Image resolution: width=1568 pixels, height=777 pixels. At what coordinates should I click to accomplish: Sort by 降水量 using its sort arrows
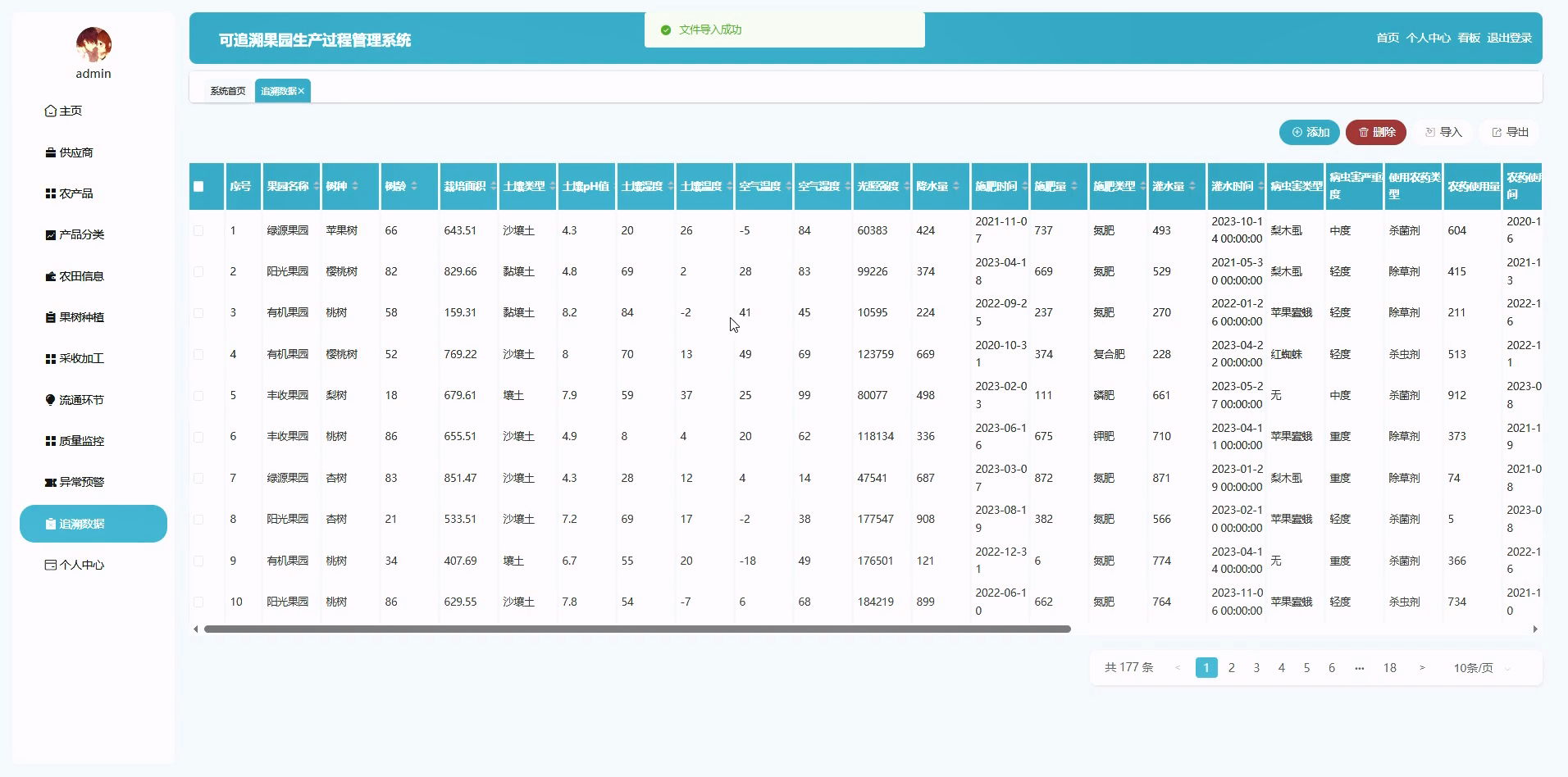point(956,186)
